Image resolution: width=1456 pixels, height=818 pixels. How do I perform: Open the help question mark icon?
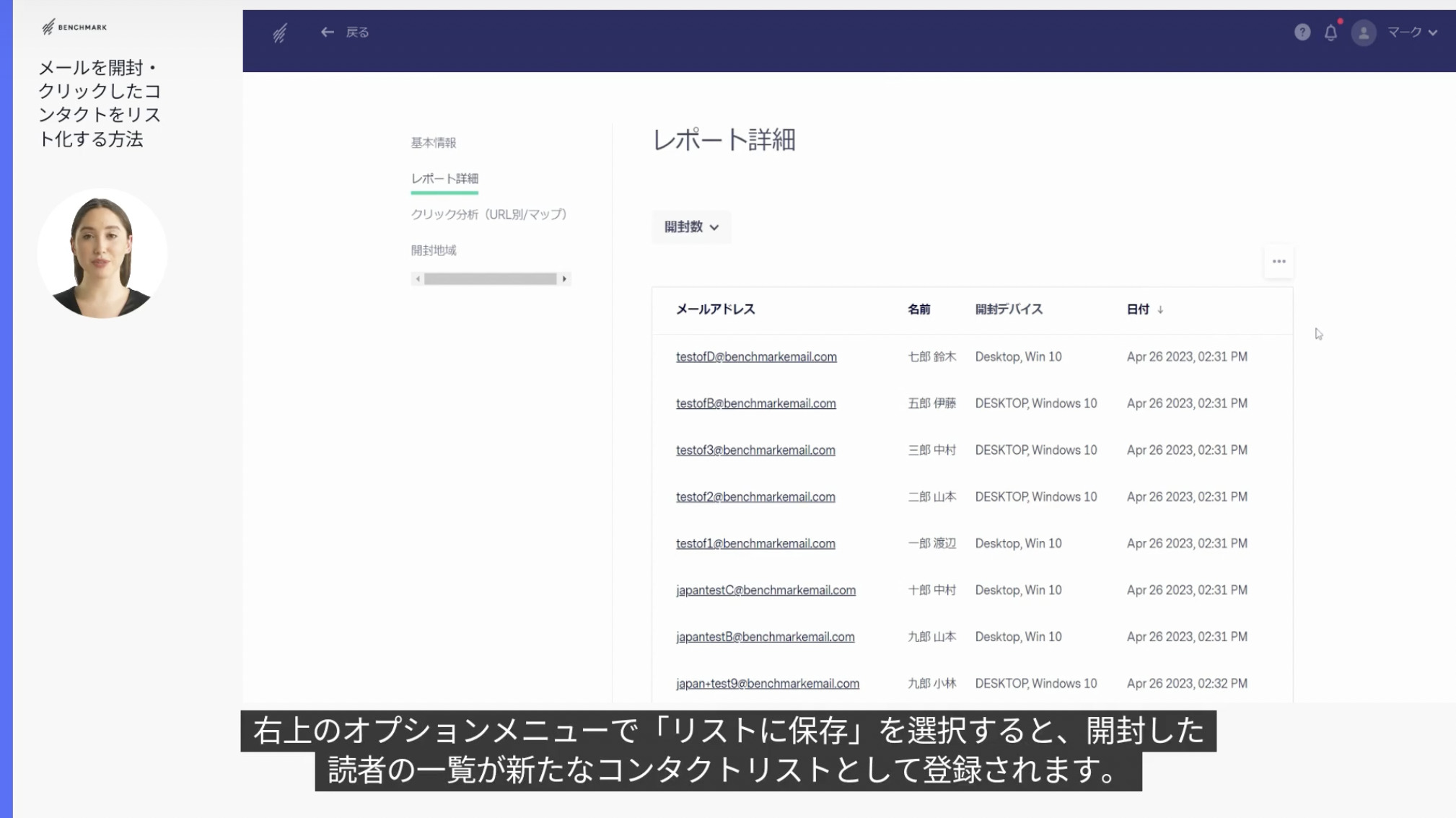coord(1302,32)
